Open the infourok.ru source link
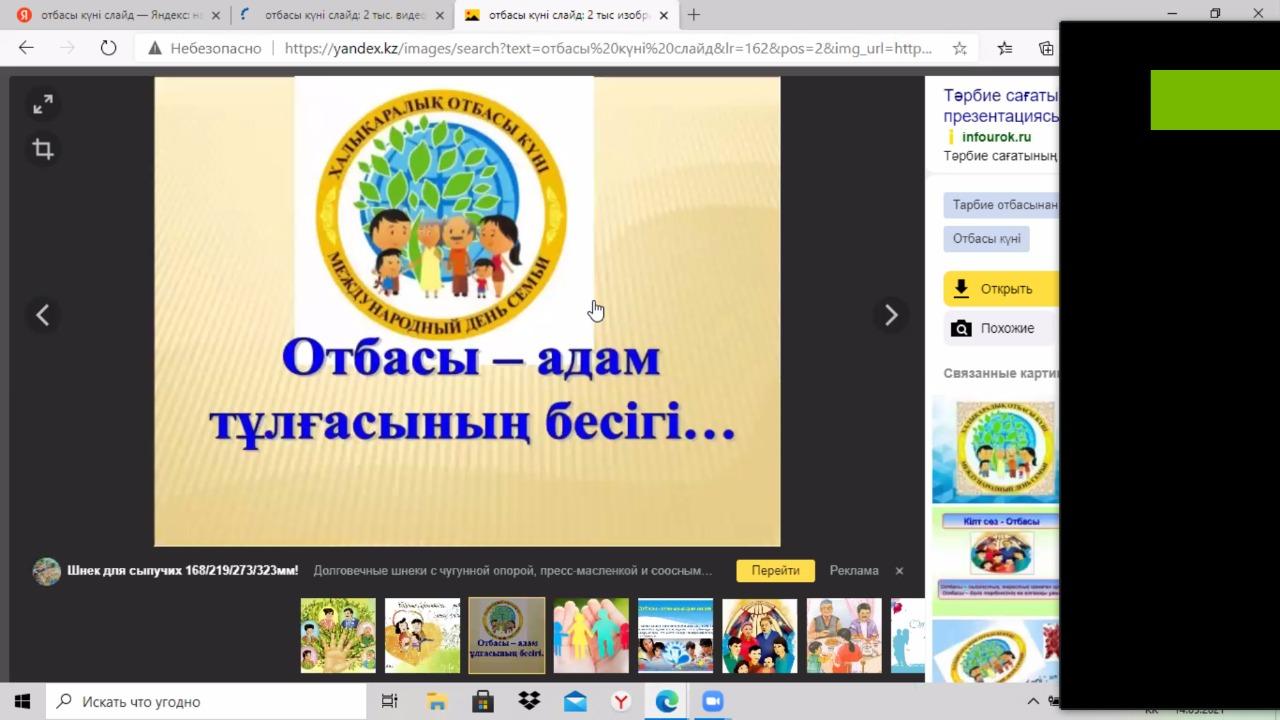1280x720 pixels. [995, 137]
